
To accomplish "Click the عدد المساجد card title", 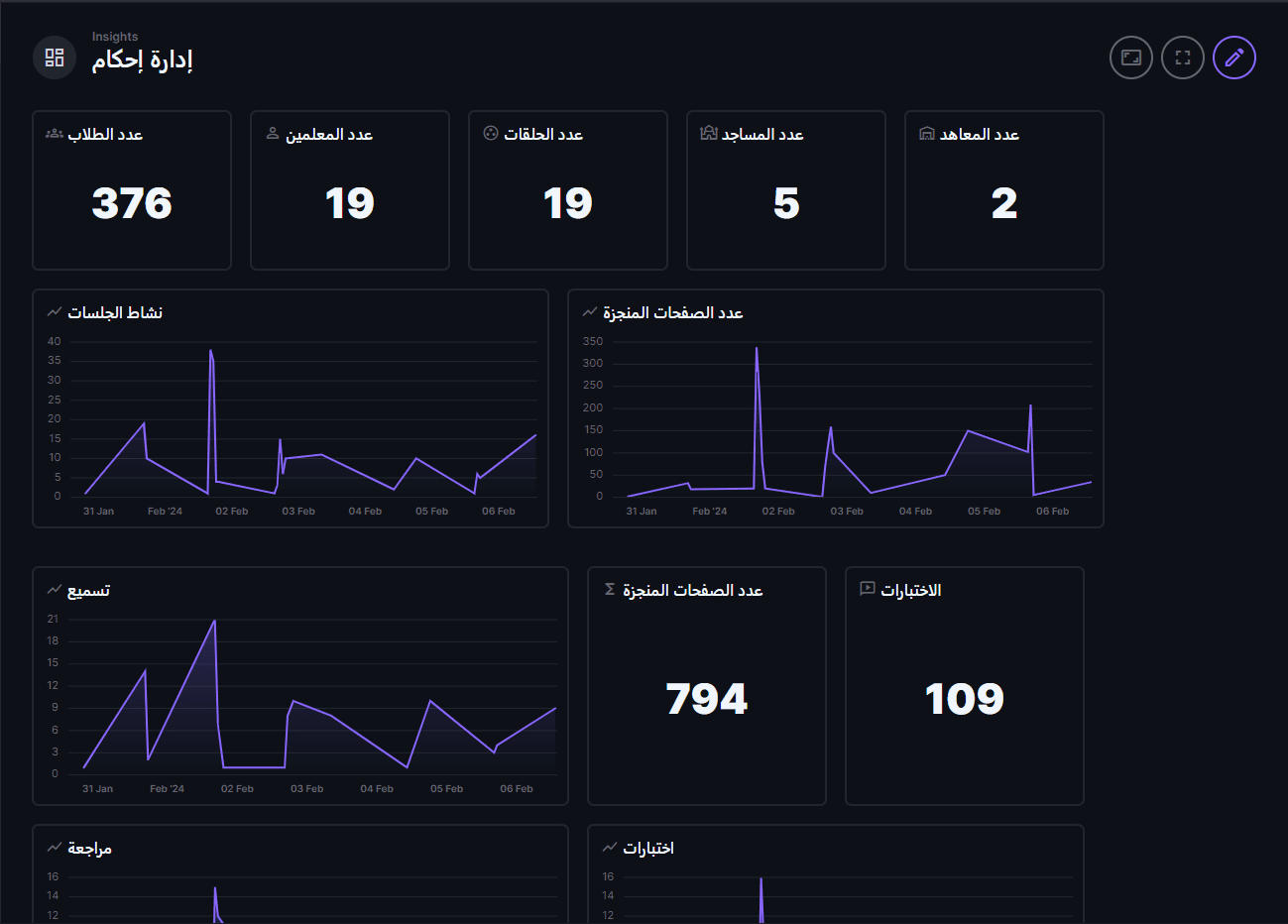I will [762, 134].
